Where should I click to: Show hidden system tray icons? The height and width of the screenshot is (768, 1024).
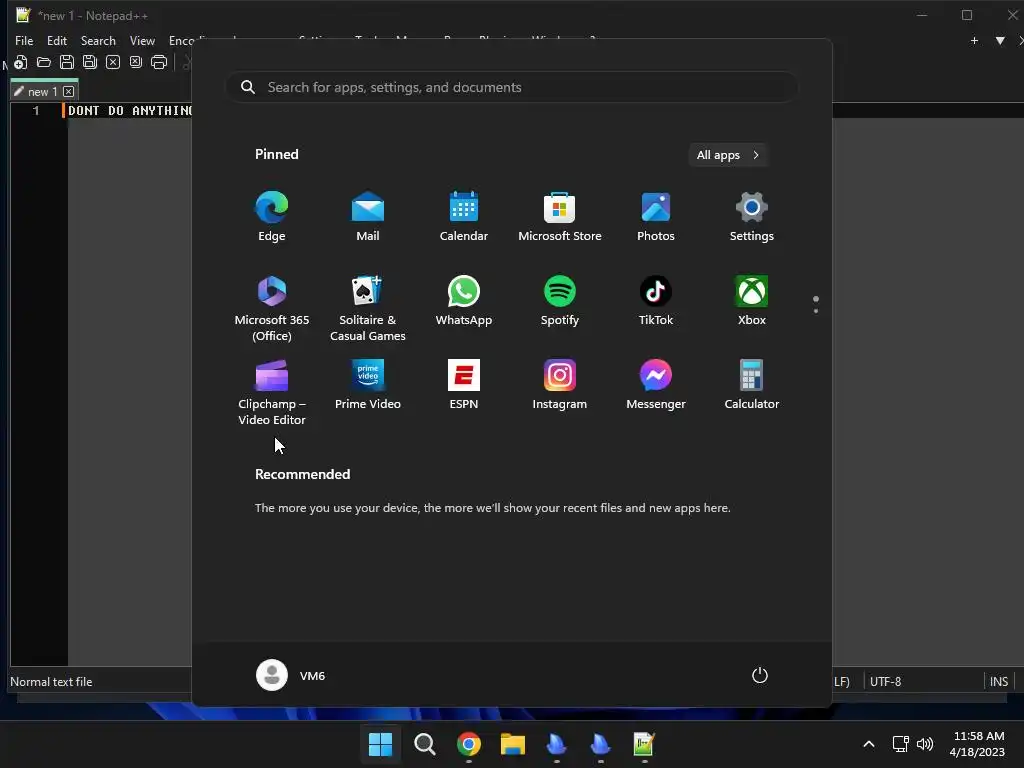click(x=869, y=744)
